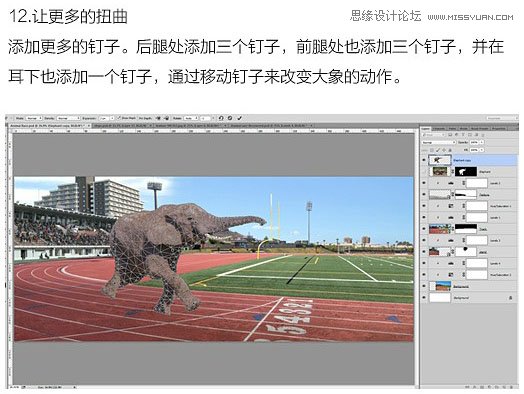
Task: Click the mask link icon on Elephant layer
Action: pos(453,172)
